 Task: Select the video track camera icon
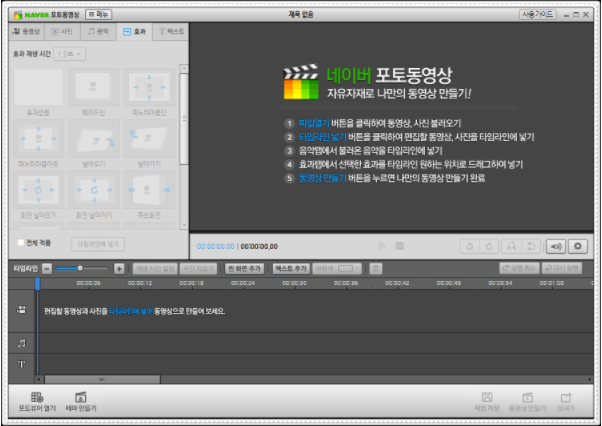[x=22, y=310]
